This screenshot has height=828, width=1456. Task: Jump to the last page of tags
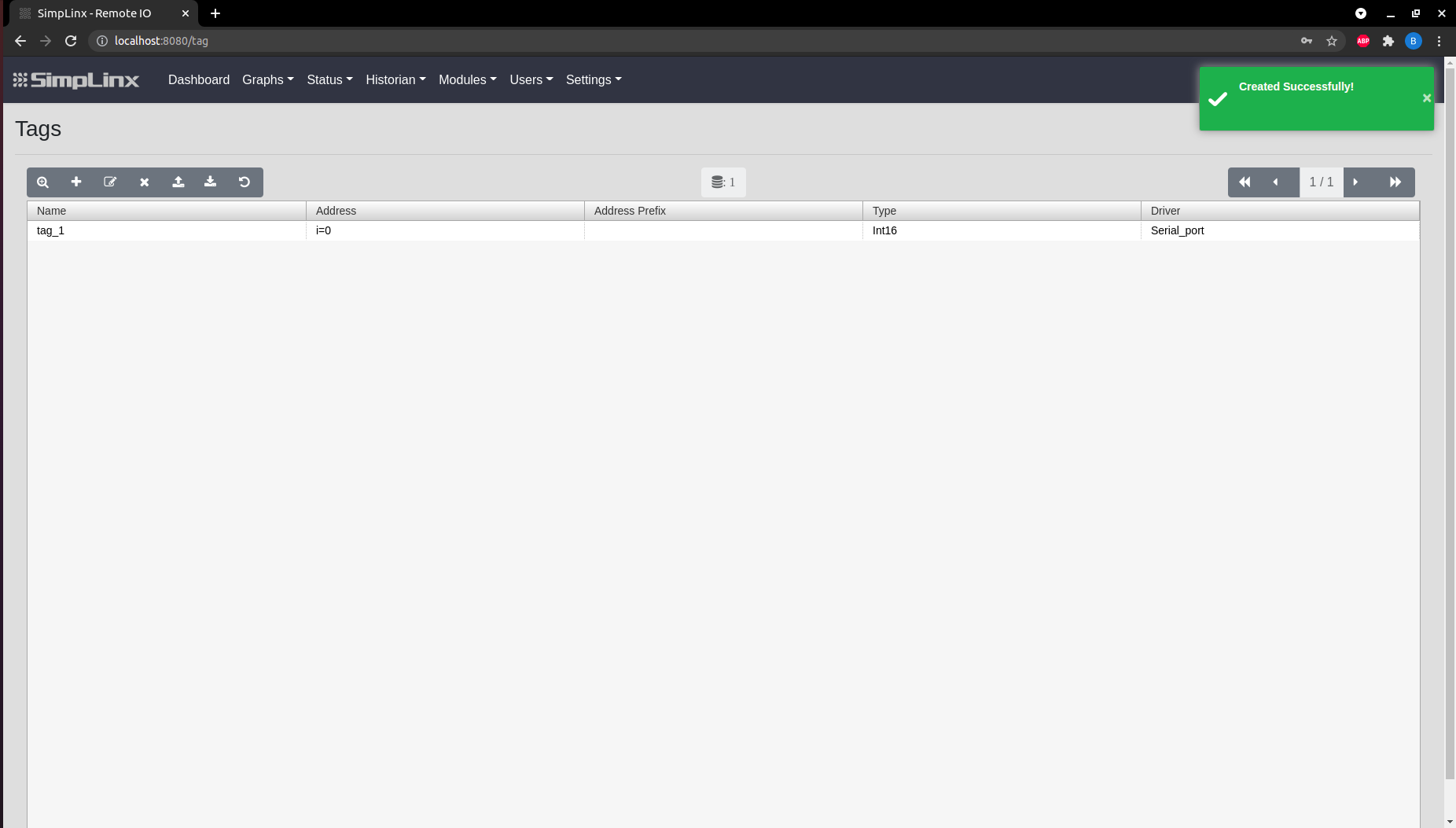pos(1395,182)
